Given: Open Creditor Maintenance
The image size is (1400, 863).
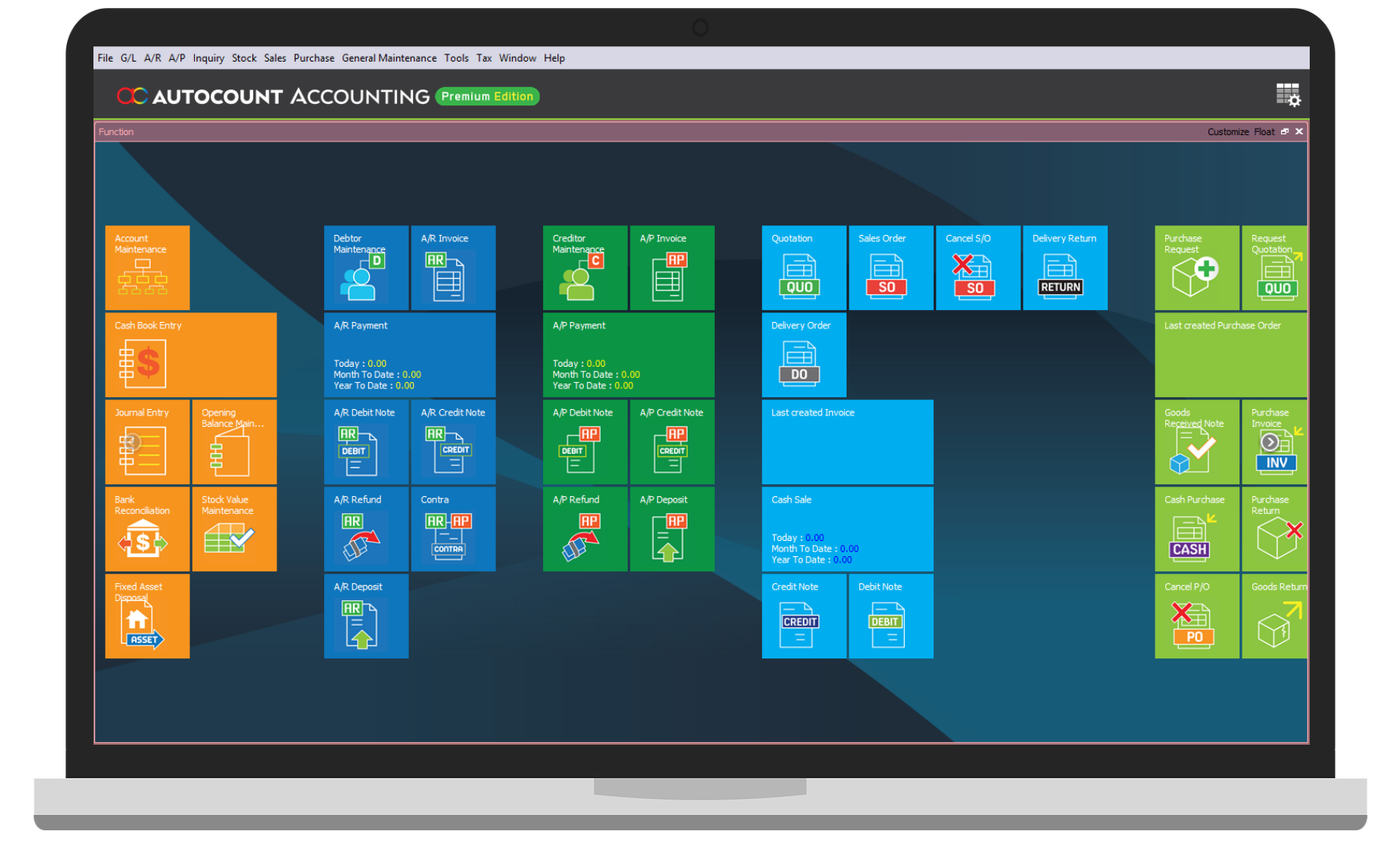Looking at the screenshot, I should [x=584, y=268].
